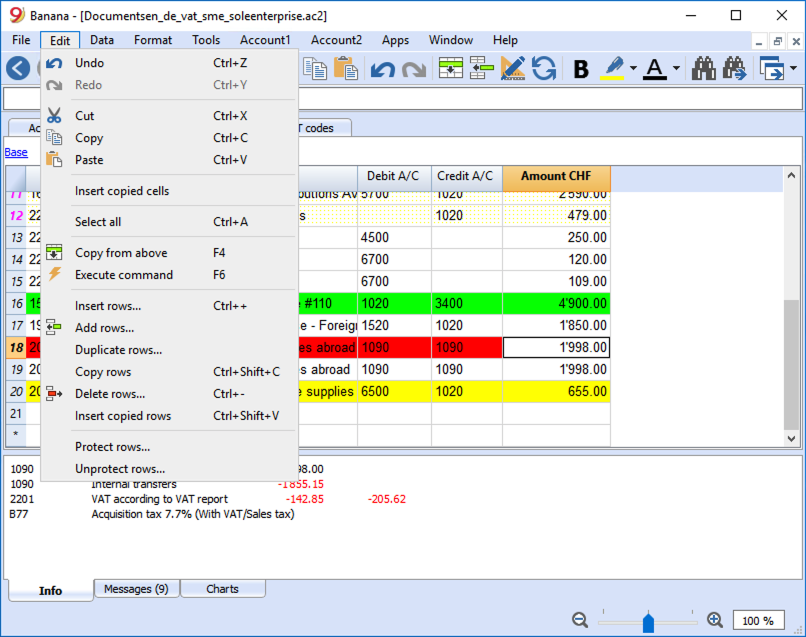
Task: Apply the text color A icon
Action: click(x=655, y=68)
